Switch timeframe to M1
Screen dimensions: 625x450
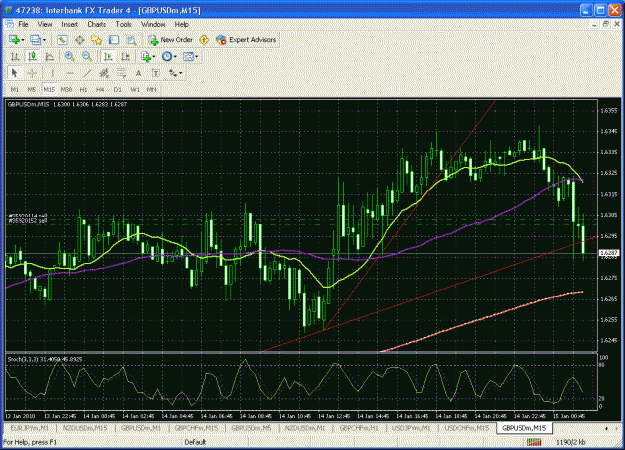coord(15,90)
